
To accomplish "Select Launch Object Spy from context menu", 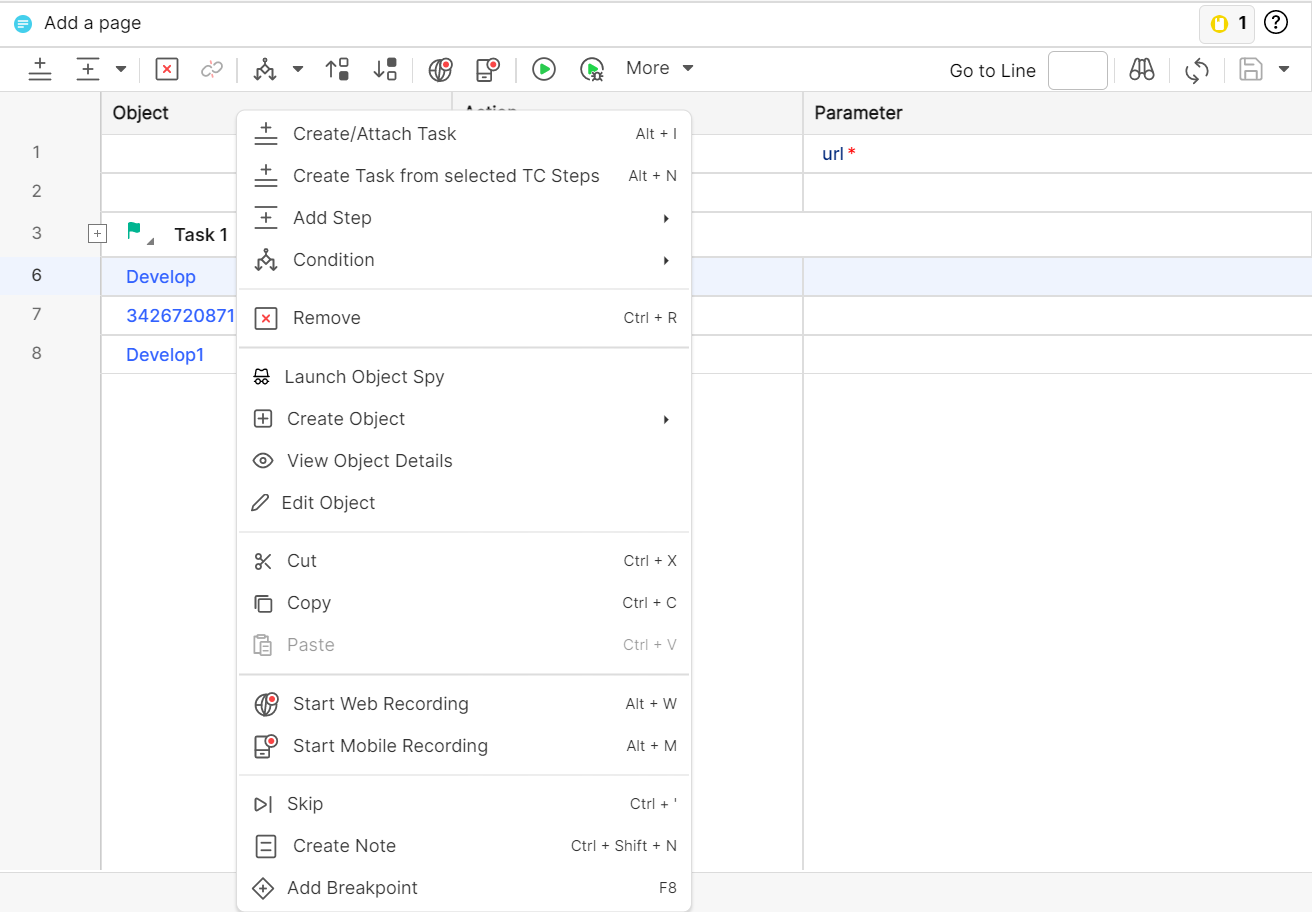I will [x=364, y=377].
